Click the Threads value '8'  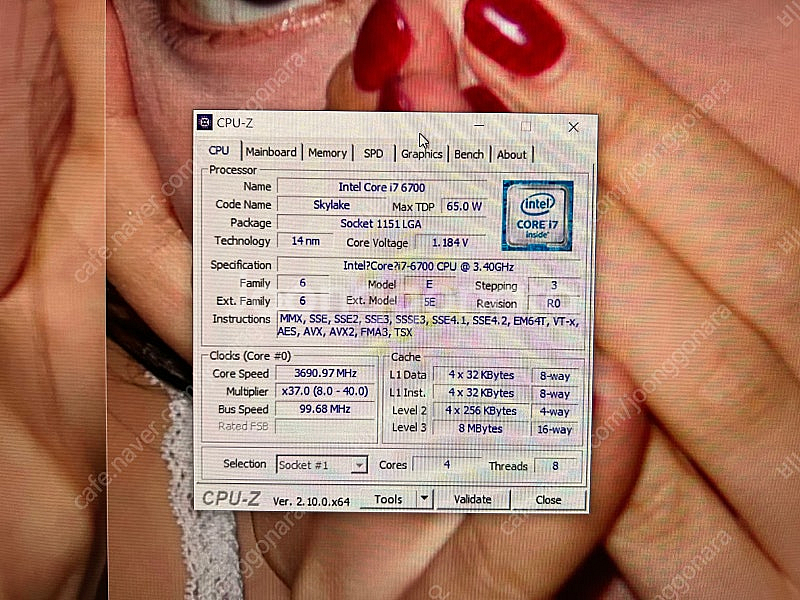[555, 466]
